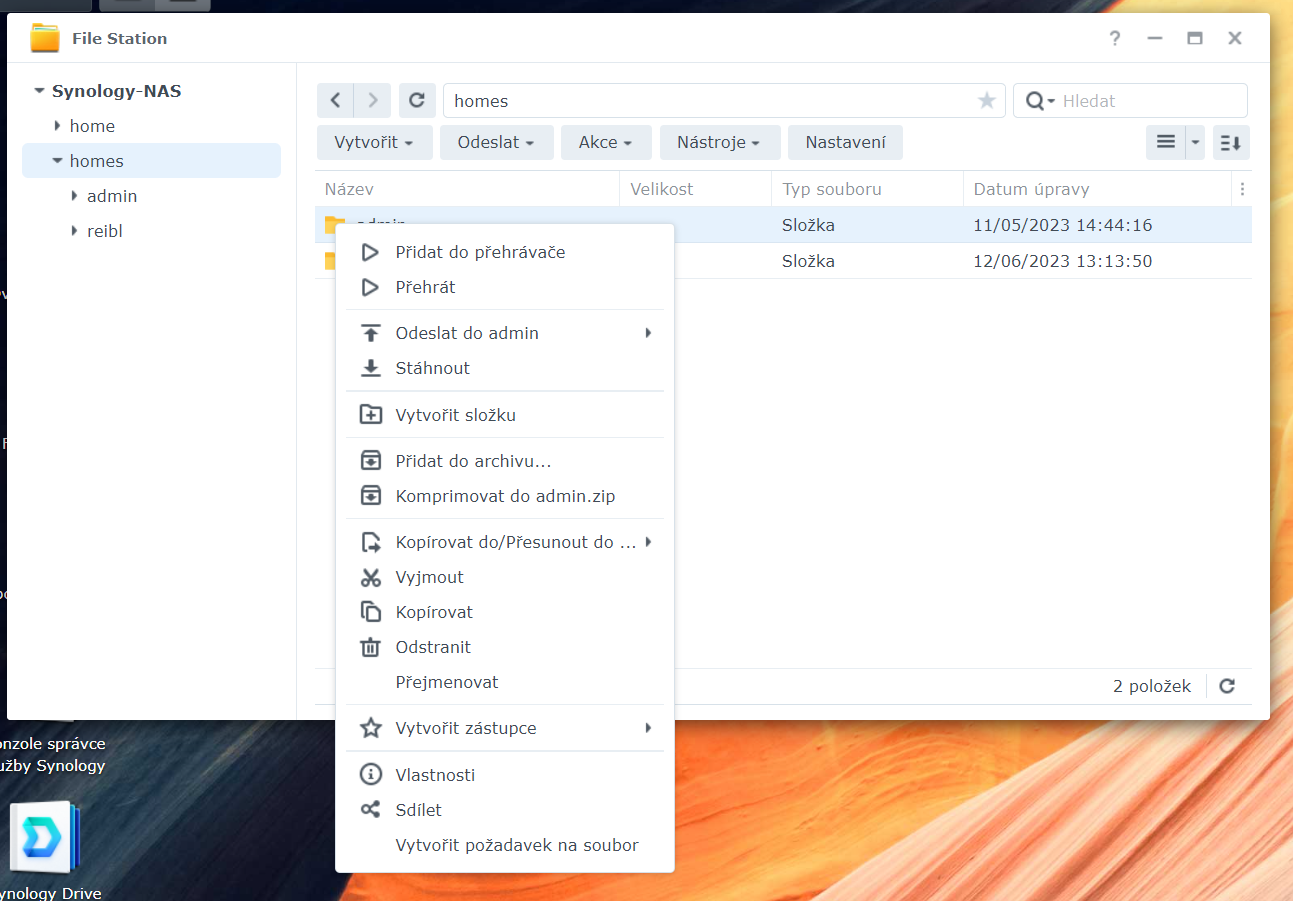Refresh item count in status bar
The image size is (1293, 901).
click(1227, 686)
